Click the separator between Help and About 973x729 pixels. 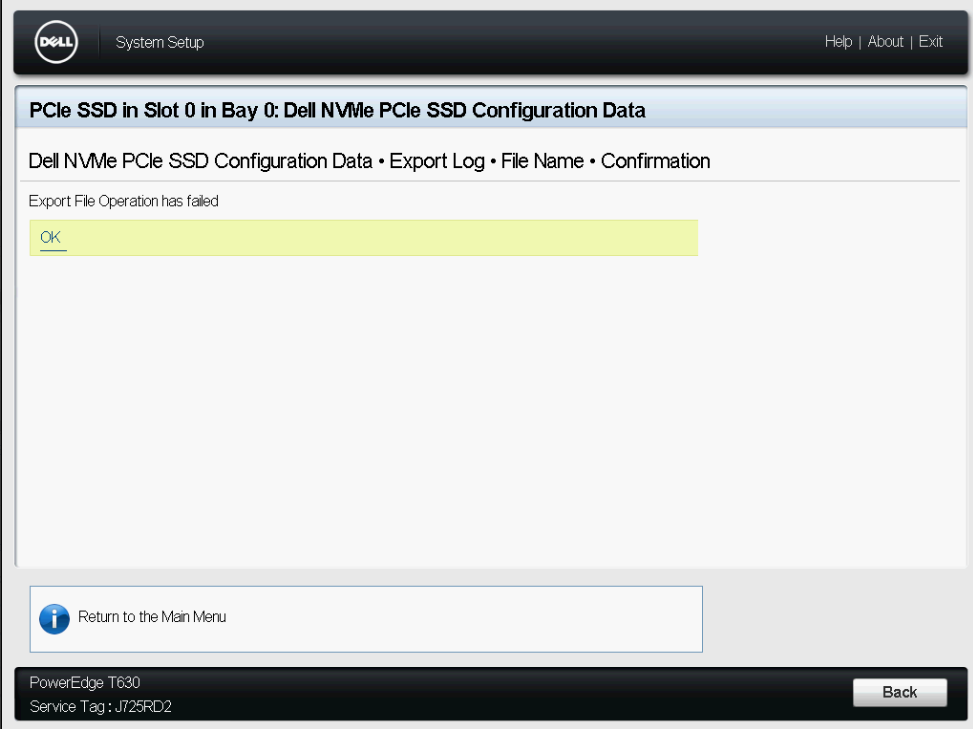(860, 42)
